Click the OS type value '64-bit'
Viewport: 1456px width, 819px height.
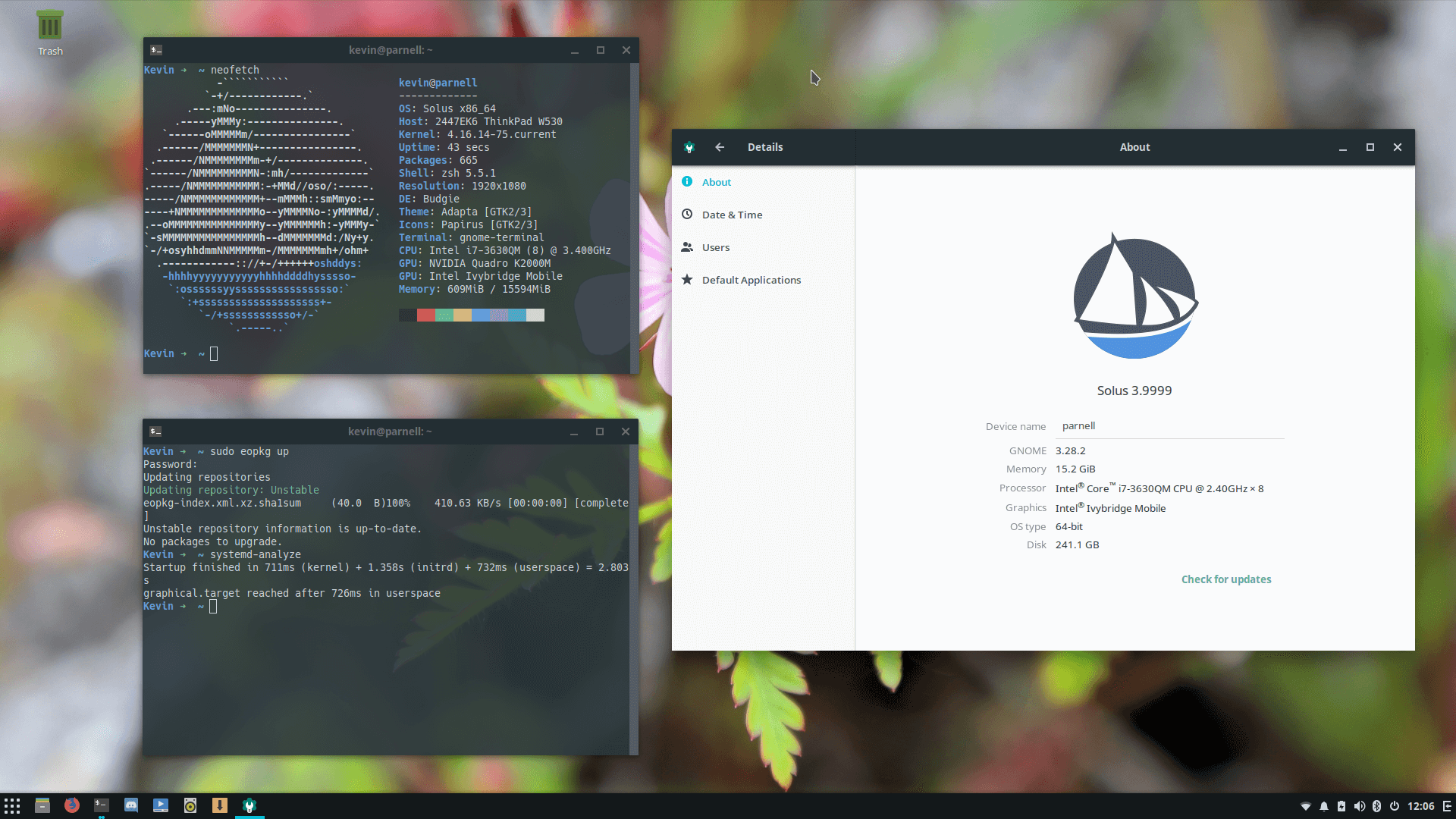pos(1069,526)
